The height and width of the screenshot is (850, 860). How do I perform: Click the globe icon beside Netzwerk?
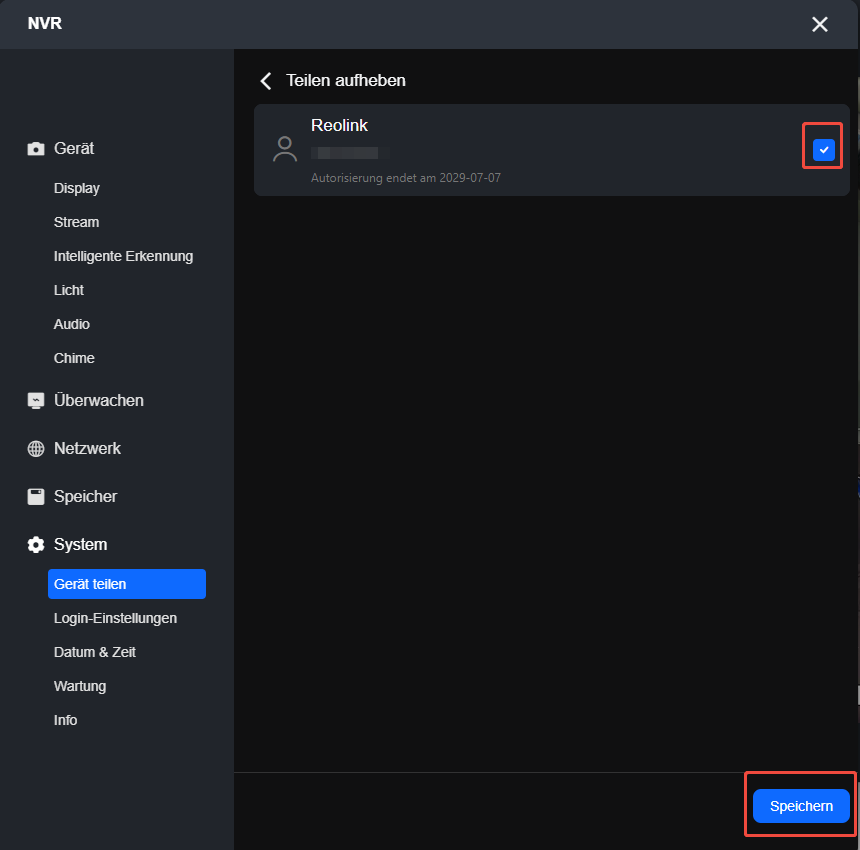pyautogui.click(x=36, y=449)
